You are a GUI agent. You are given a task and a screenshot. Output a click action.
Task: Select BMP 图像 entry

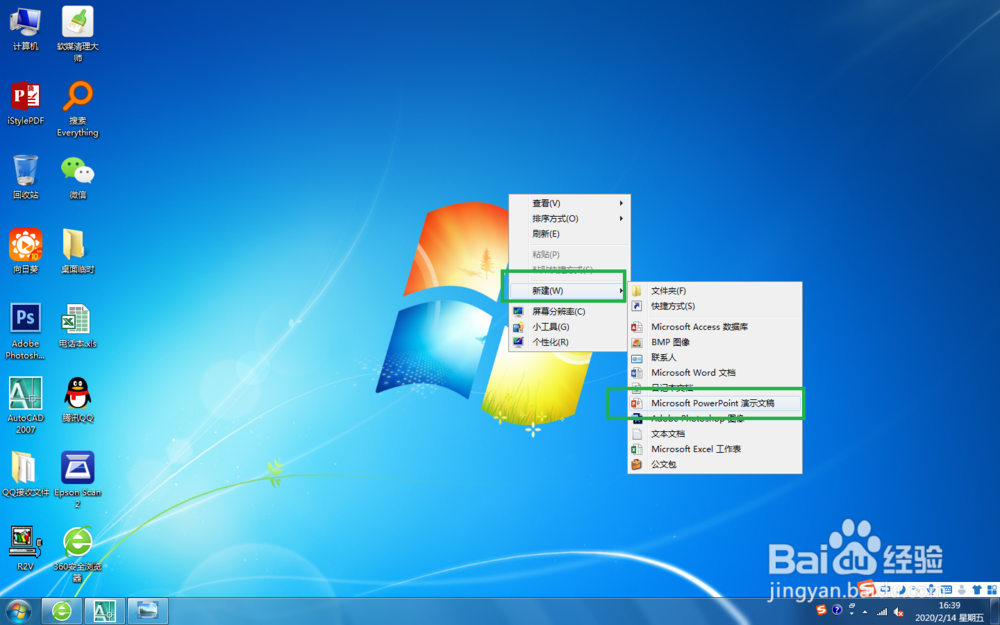pos(715,342)
